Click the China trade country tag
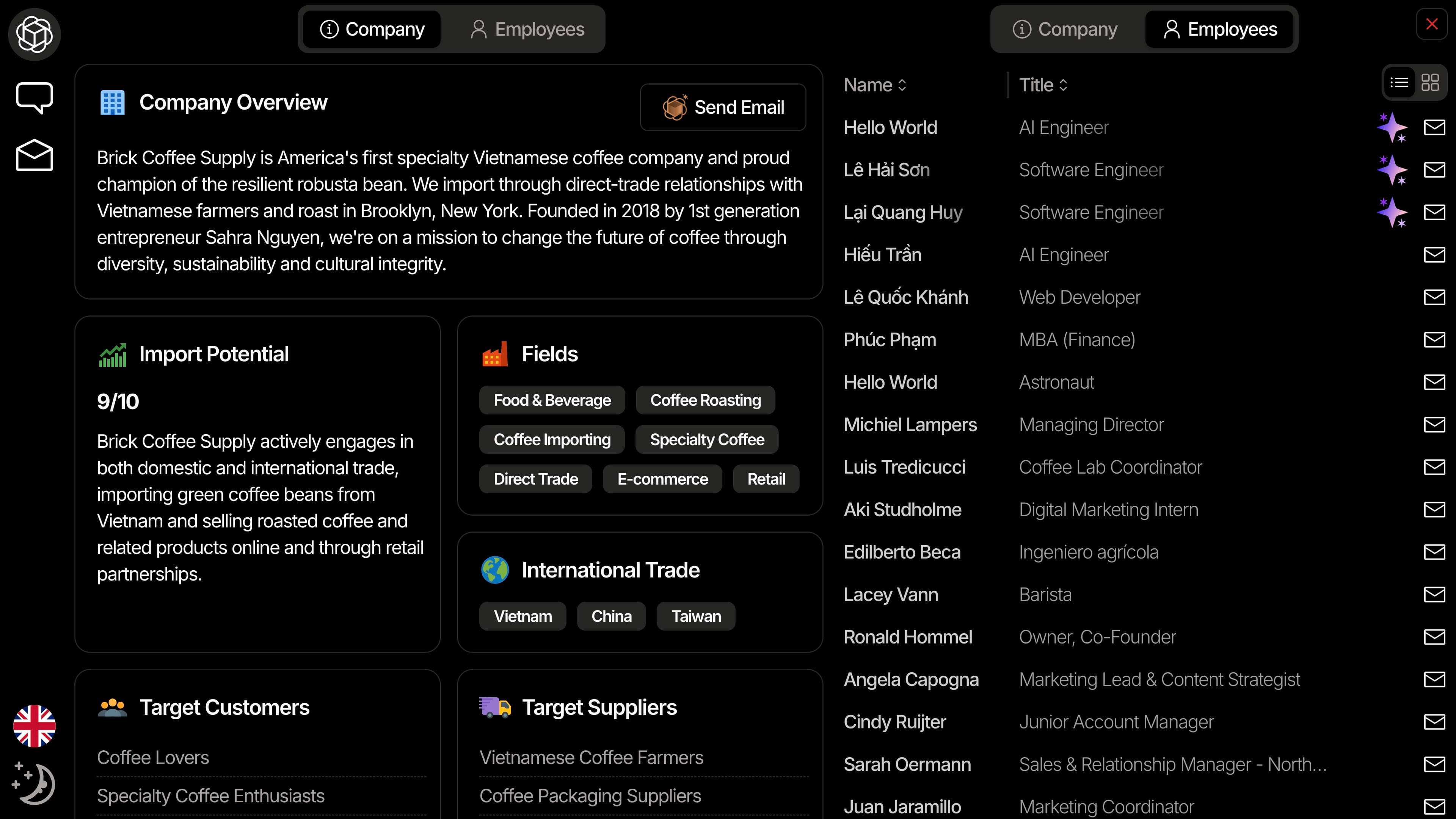Image resolution: width=1456 pixels, height=819 pixels. pyautogui.click(x=612, y=616)
